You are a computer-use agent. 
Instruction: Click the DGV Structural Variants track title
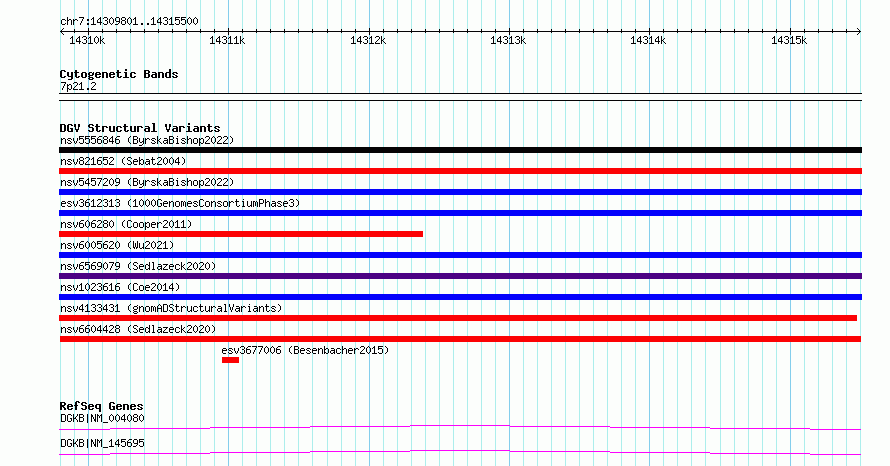coord(140,128)
